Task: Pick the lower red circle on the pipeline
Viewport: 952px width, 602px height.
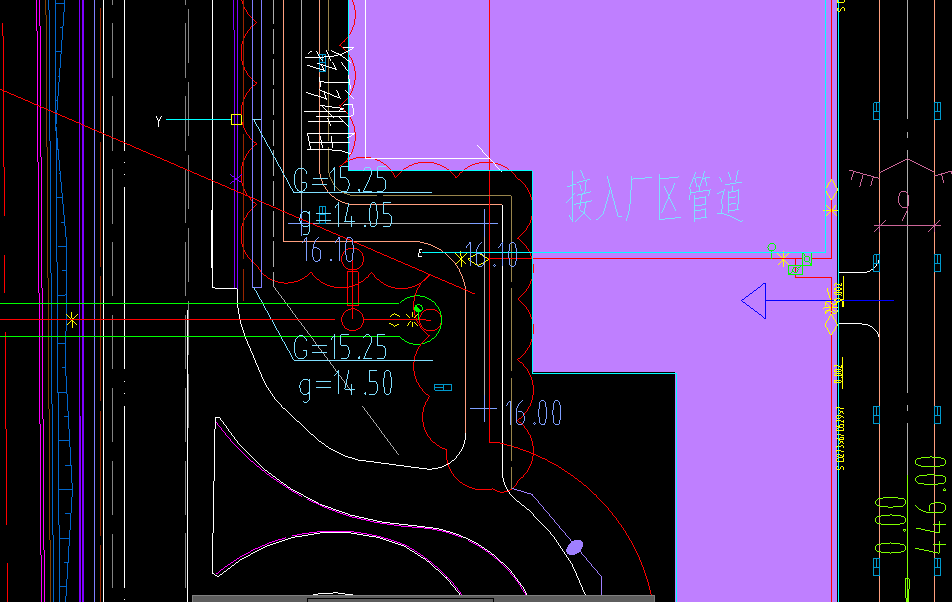Action: tap(352, 320)
